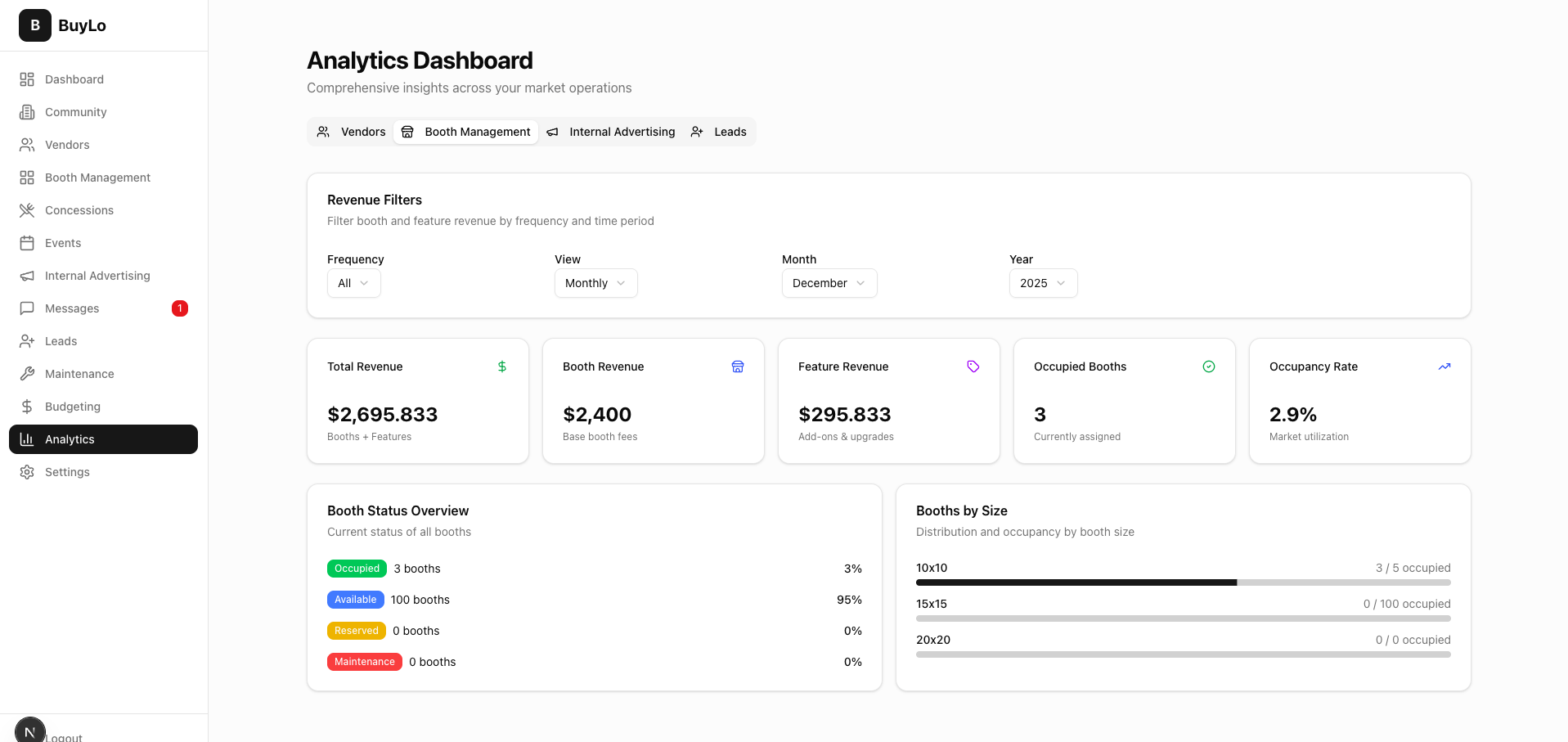1568x742 pixels.
Task: Select the Reserved status badge
Action: coord(357,631)
